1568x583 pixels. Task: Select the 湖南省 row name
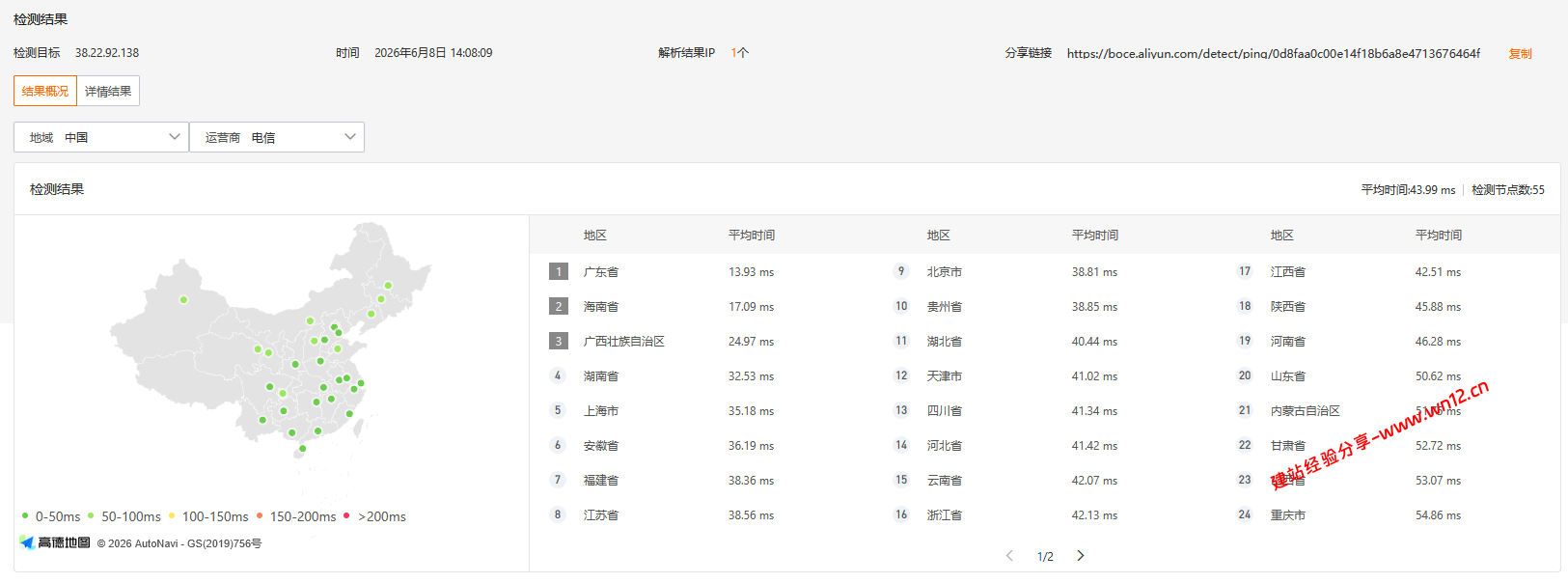point(601,376)
